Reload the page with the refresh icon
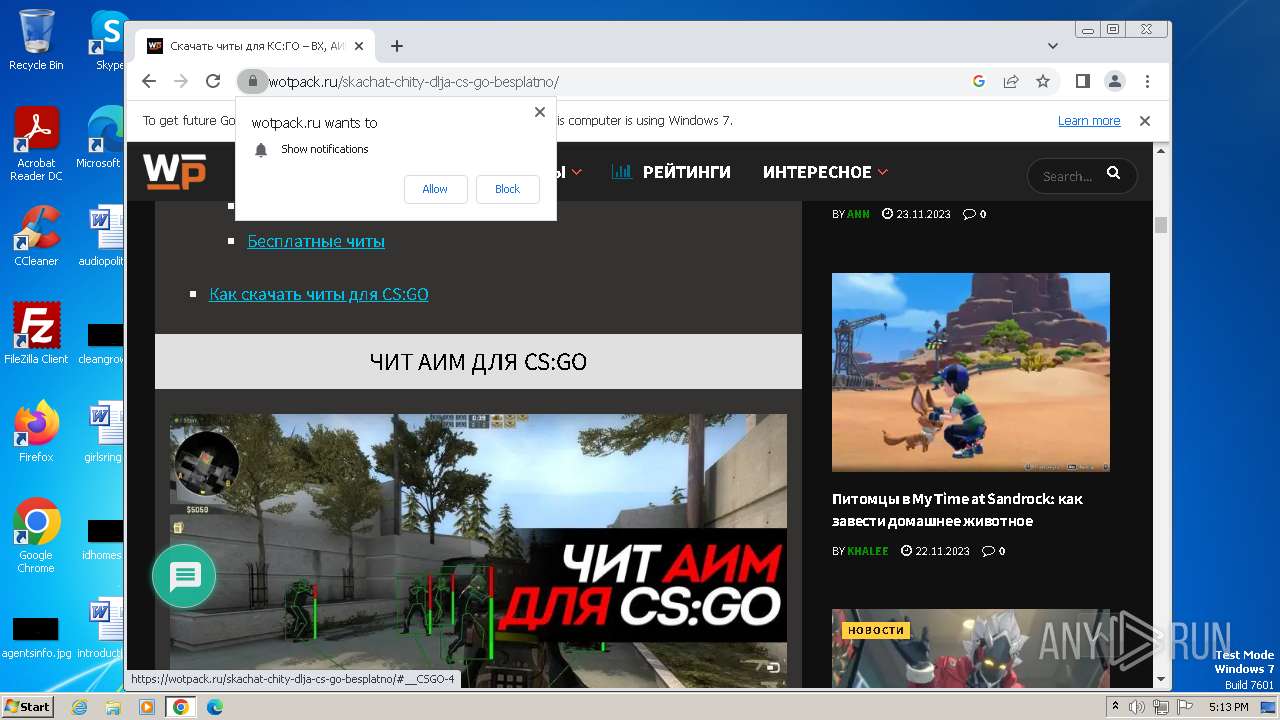Viewport: 1280px width, 720px height. 213,81
